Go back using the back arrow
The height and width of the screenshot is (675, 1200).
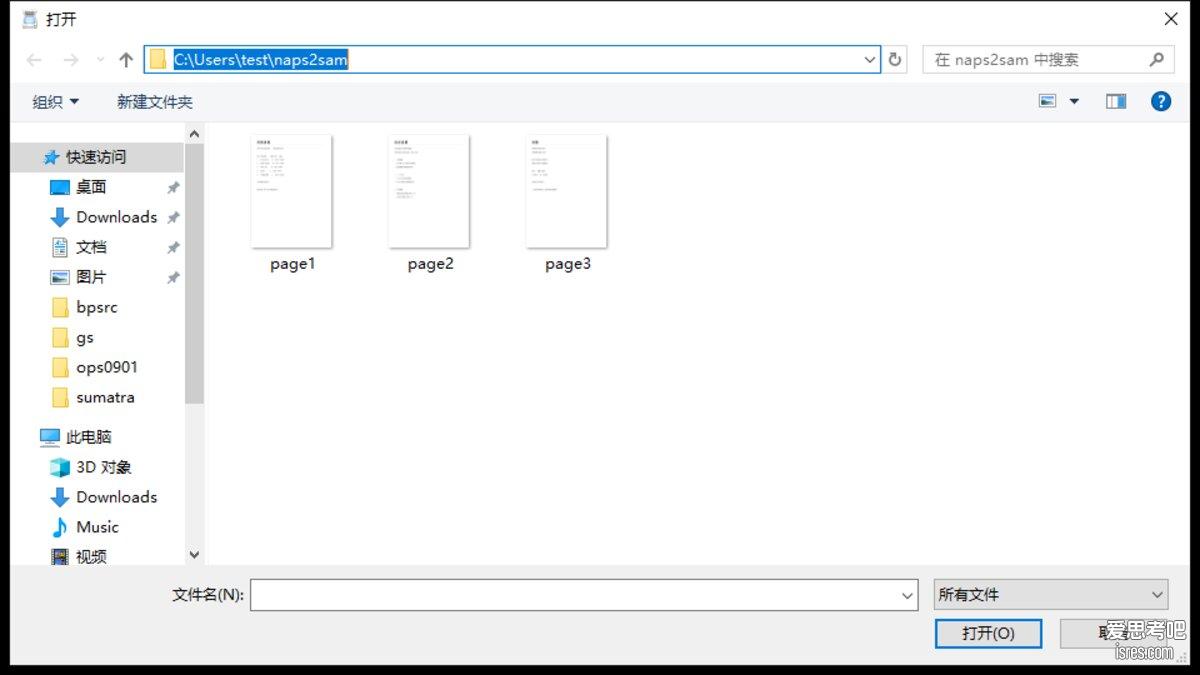(34, 60)
